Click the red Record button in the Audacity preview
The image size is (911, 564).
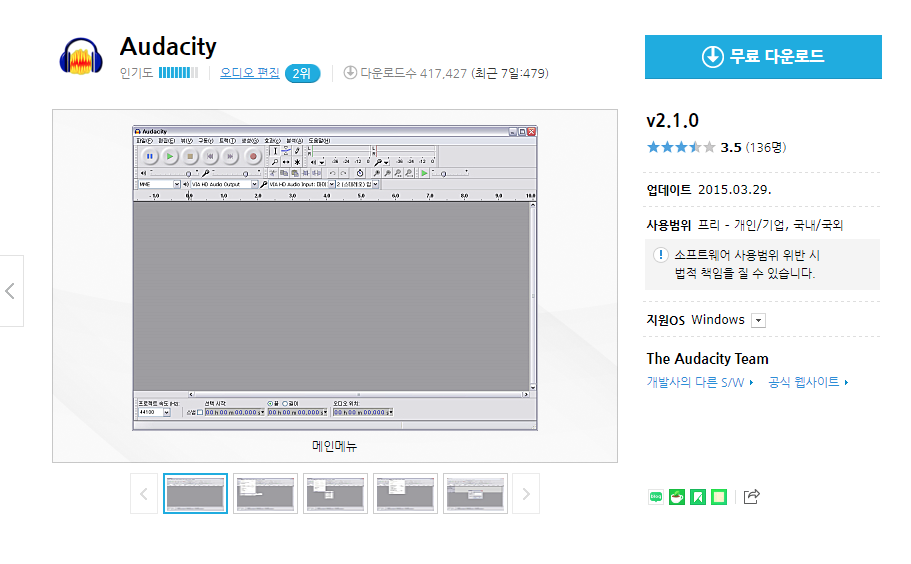253,156
